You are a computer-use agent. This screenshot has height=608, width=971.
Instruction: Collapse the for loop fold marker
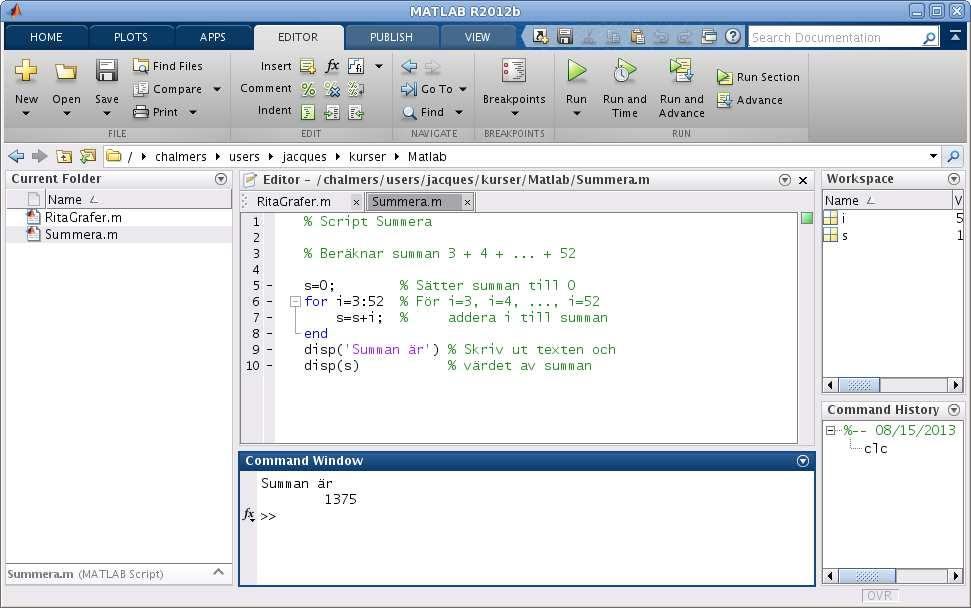pos(295,302)
